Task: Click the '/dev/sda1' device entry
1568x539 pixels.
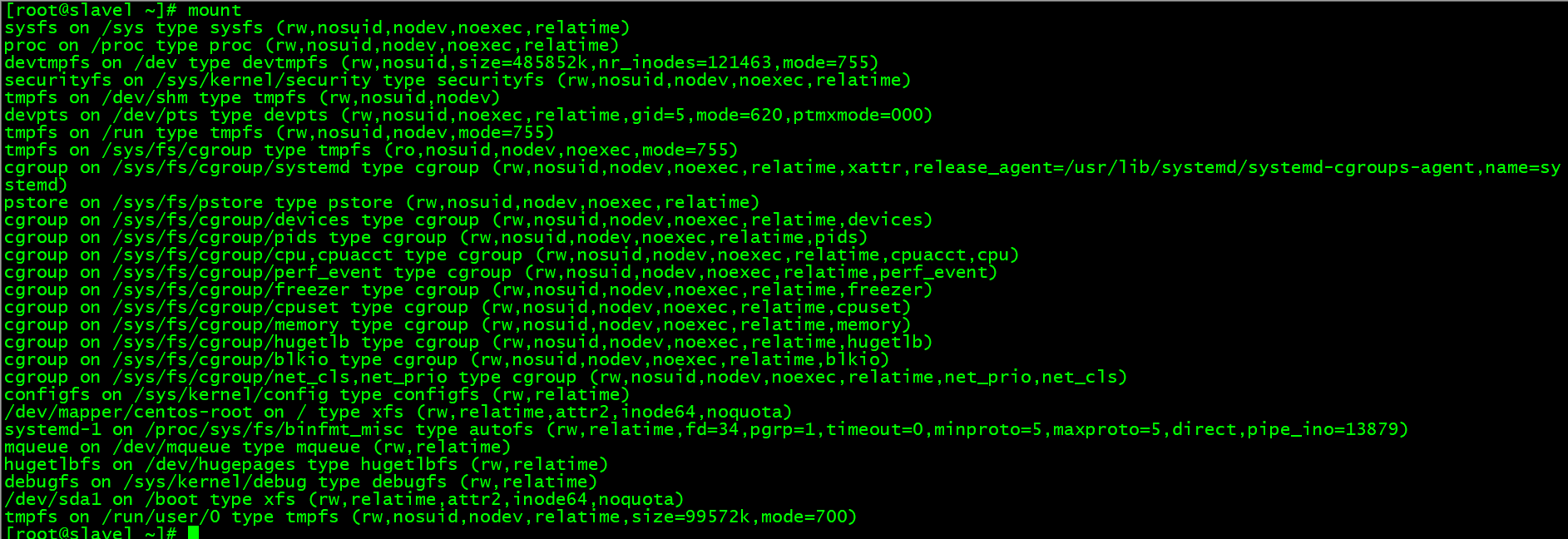Action: coord(52,499)
